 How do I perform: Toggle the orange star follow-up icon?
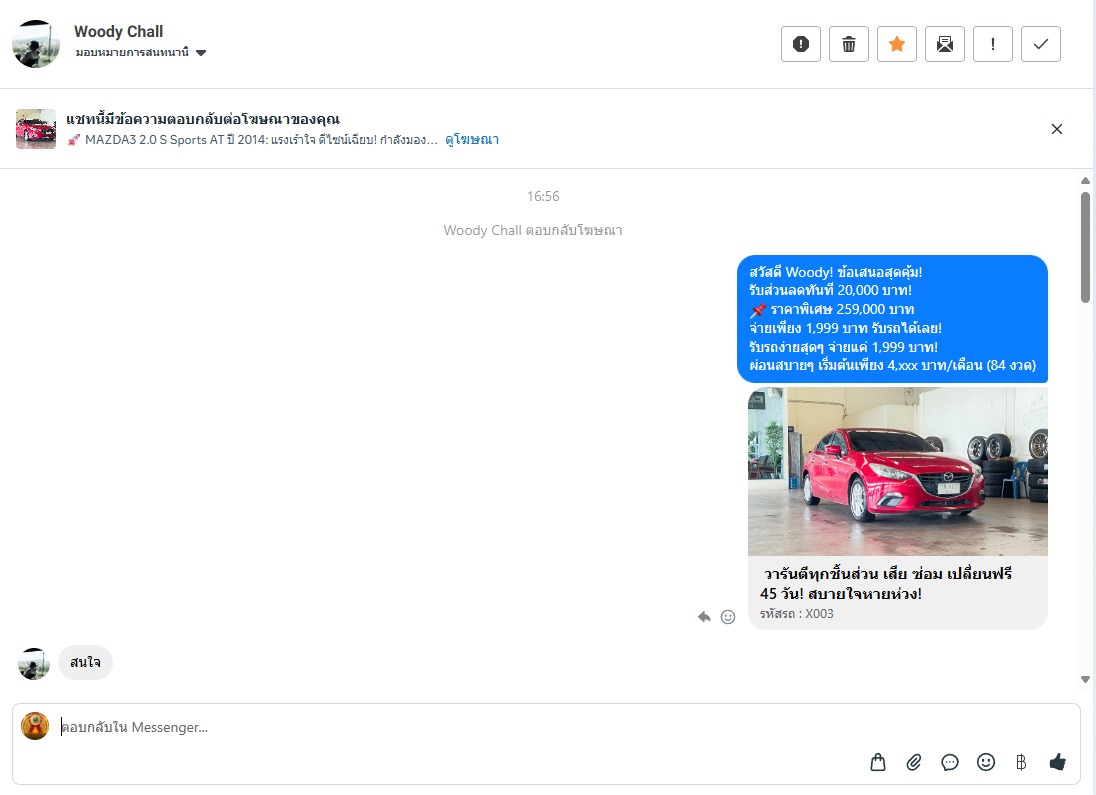[x=897, y=44]
